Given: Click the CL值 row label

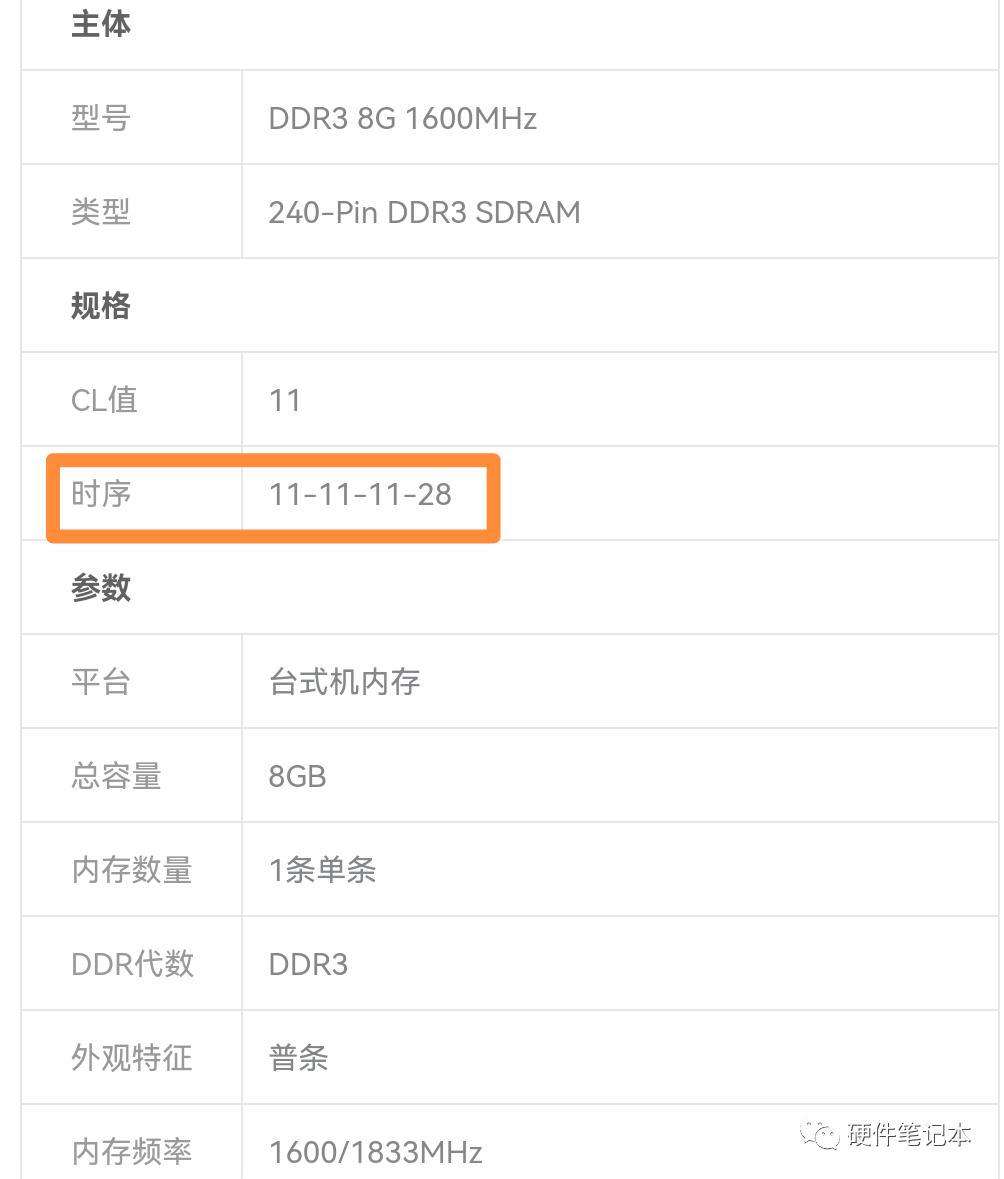Looking at the screenshot, I should pos(104,400).
